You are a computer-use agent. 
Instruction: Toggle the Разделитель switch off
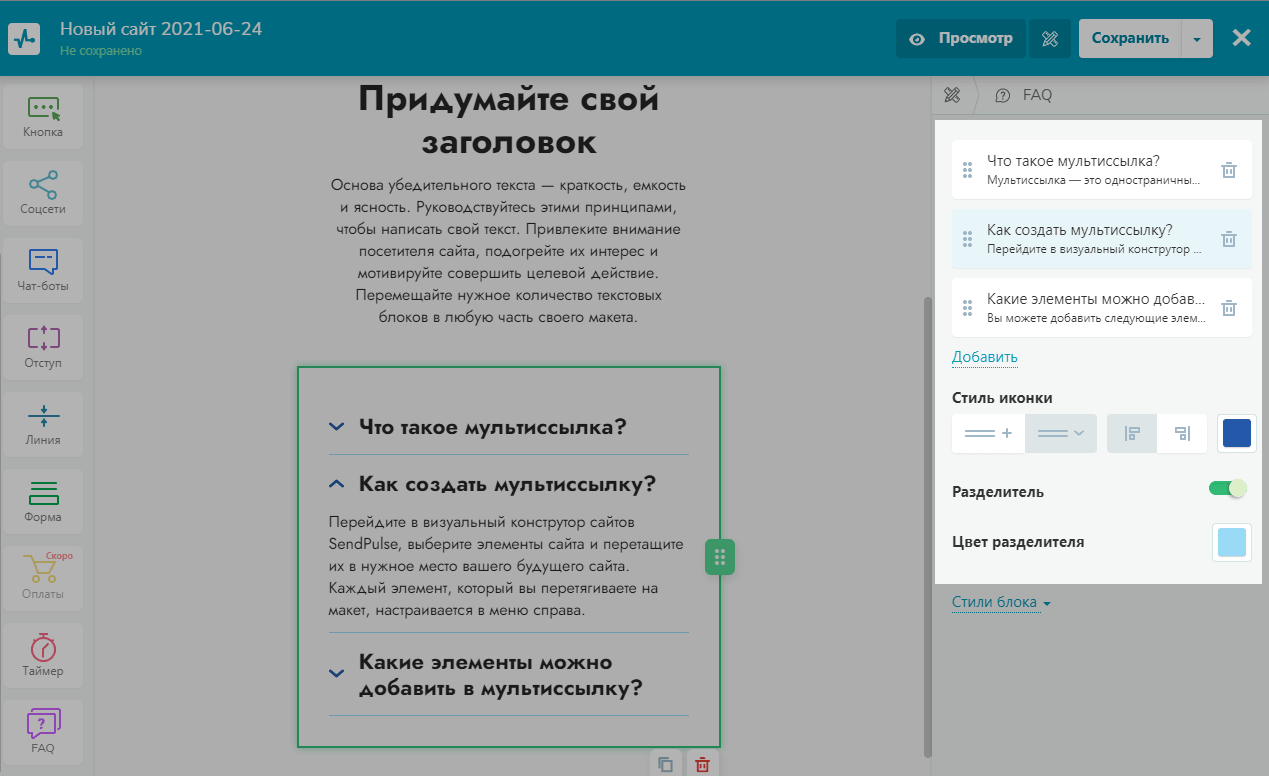point(1227,489)
